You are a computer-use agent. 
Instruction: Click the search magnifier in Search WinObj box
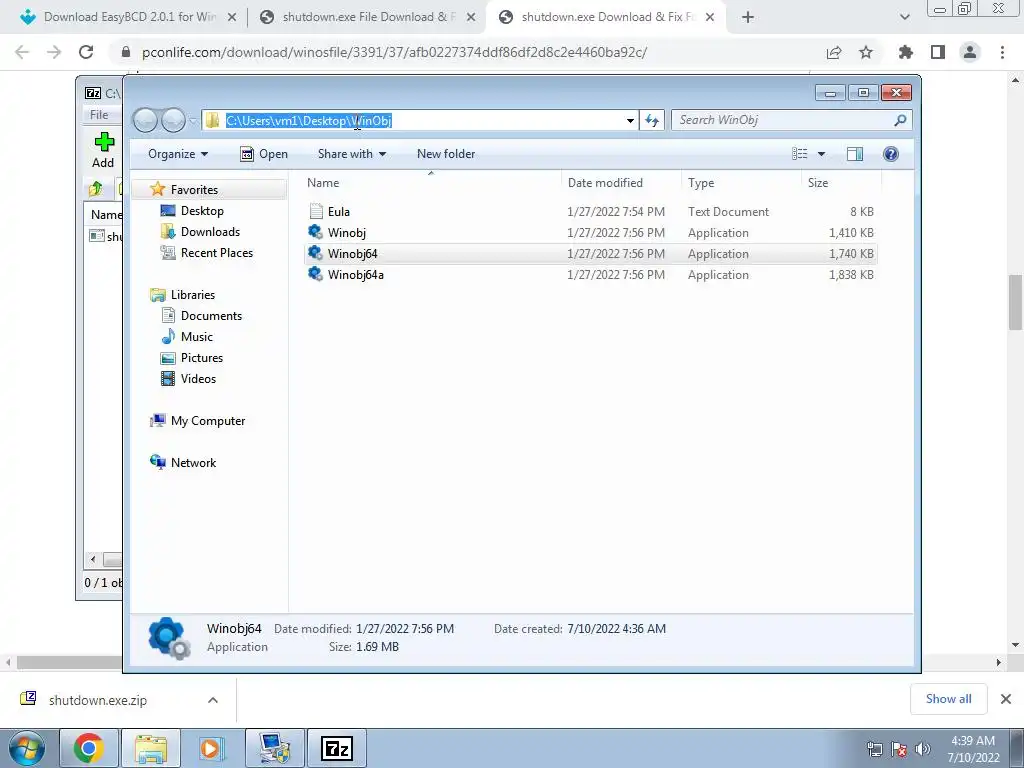[x=901, y=120]
